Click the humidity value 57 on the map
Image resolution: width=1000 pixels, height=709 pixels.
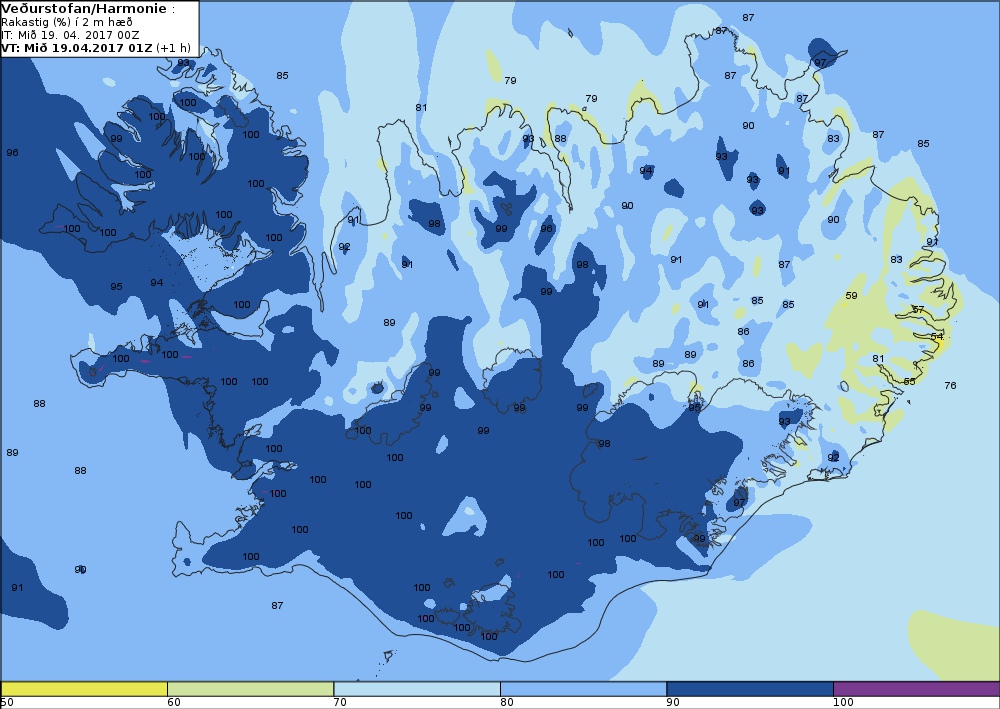point(918,309)
